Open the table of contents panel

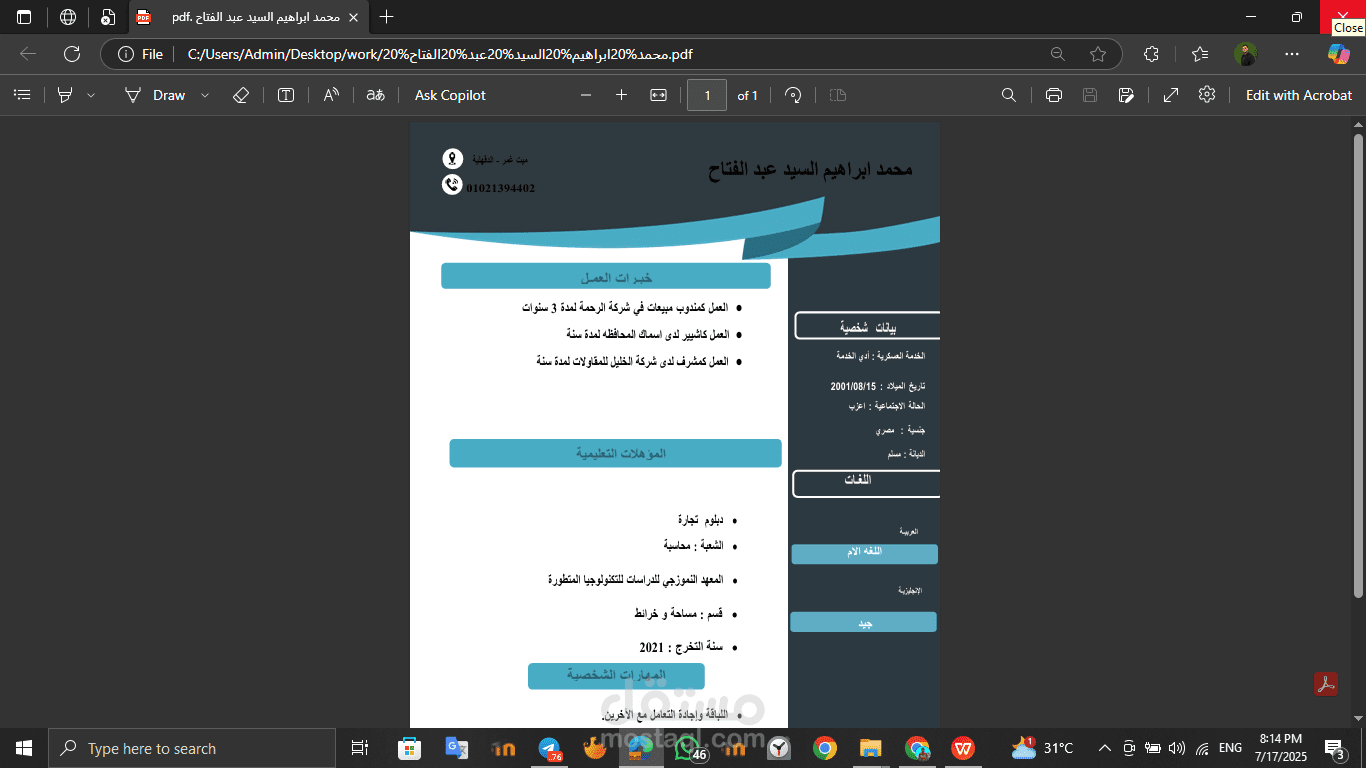(x=22, y=95)
